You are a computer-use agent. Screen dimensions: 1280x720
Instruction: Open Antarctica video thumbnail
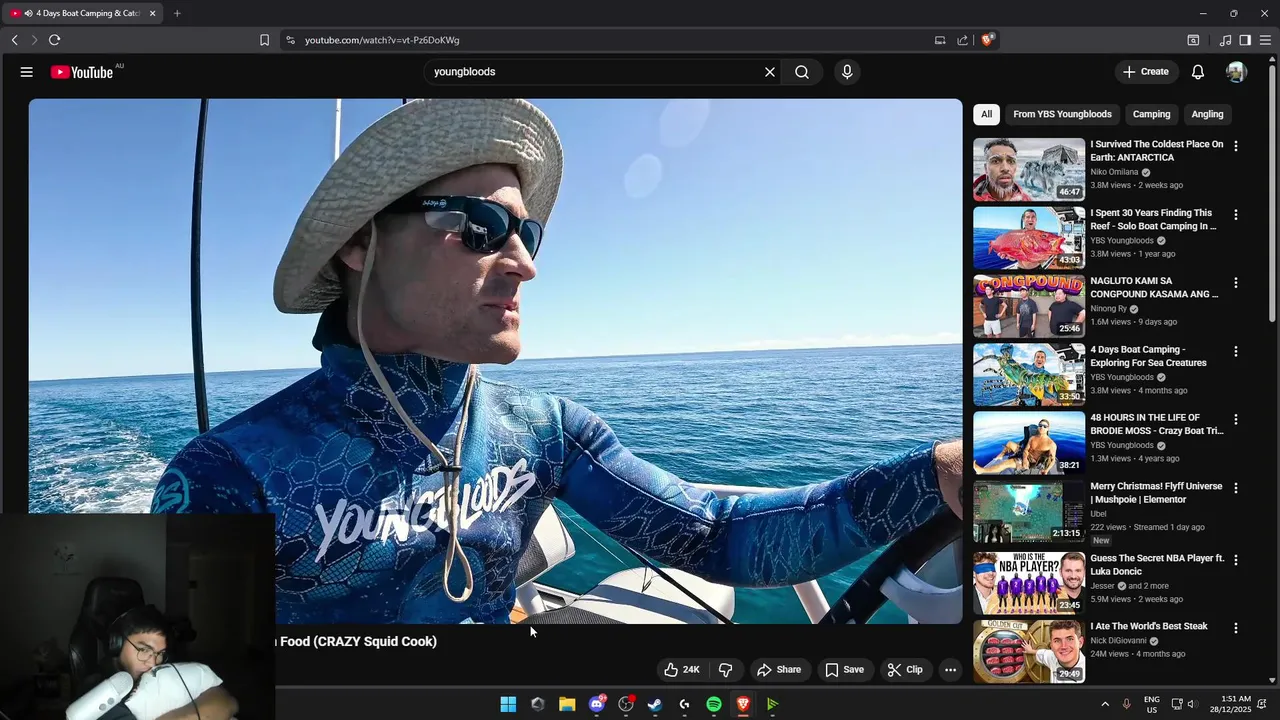pos(1029,169)
